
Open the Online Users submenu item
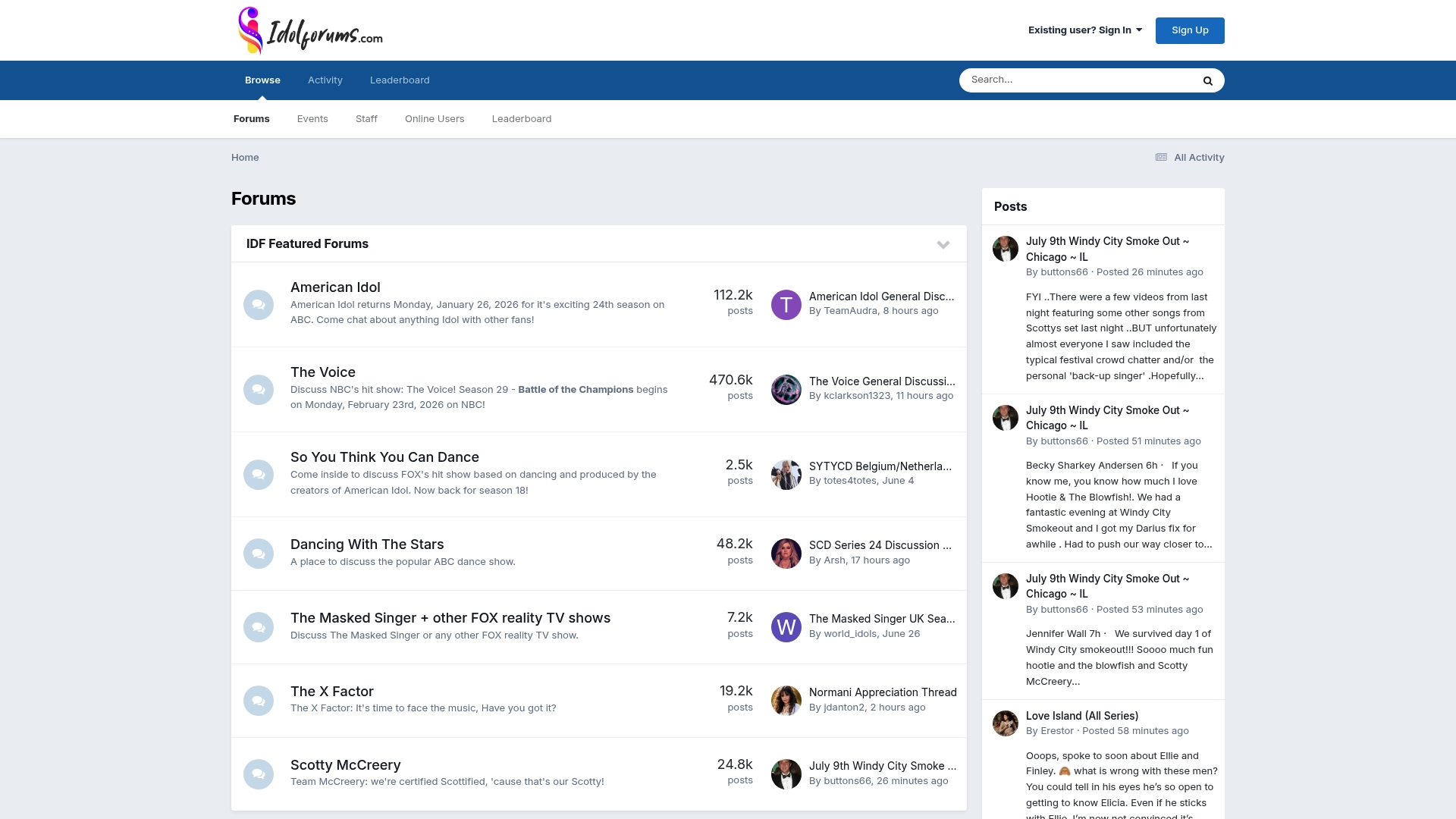pos(435,119)
